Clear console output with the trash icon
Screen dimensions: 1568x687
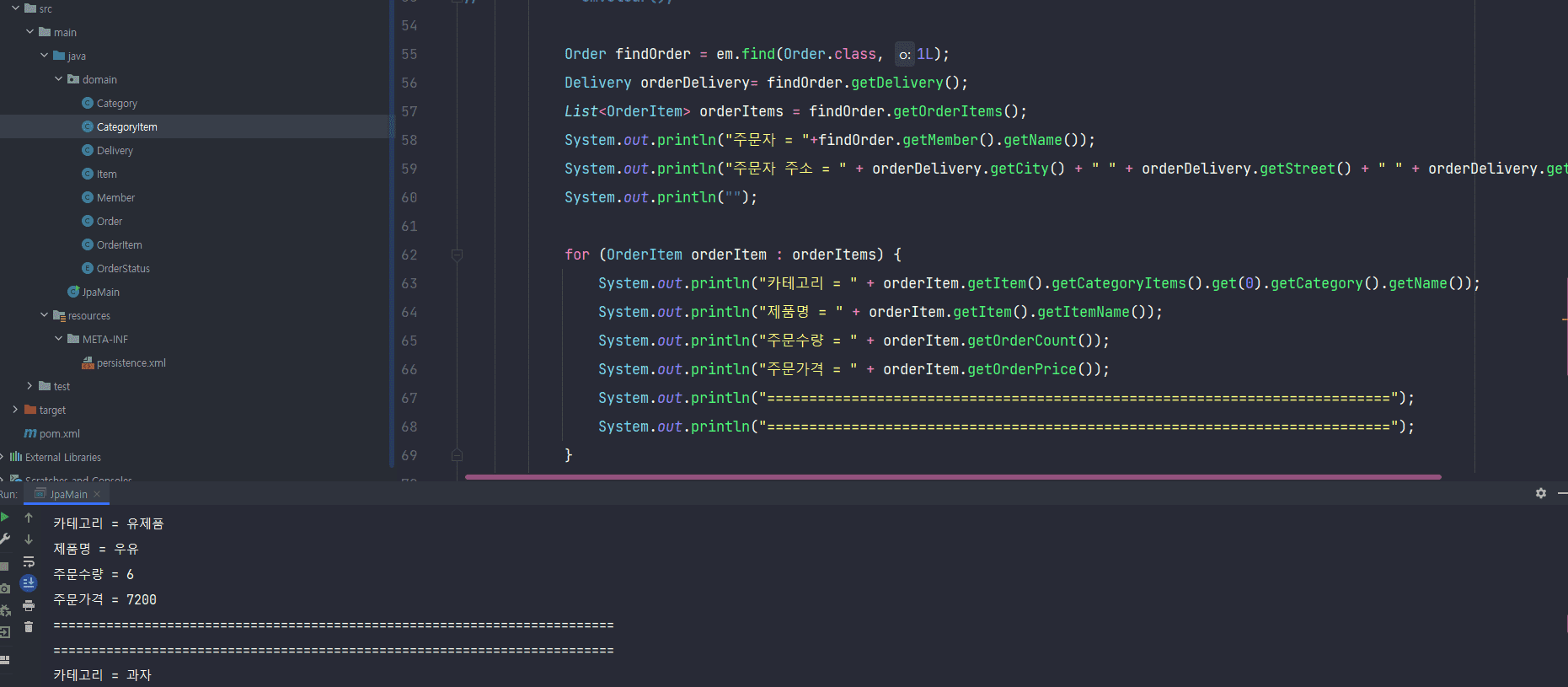(29, 627)
